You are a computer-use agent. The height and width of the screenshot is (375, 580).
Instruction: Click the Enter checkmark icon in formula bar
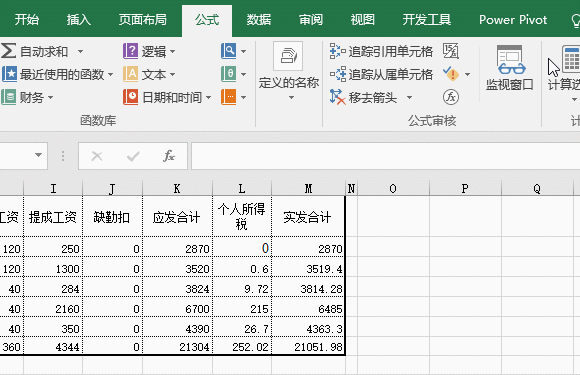133,156
